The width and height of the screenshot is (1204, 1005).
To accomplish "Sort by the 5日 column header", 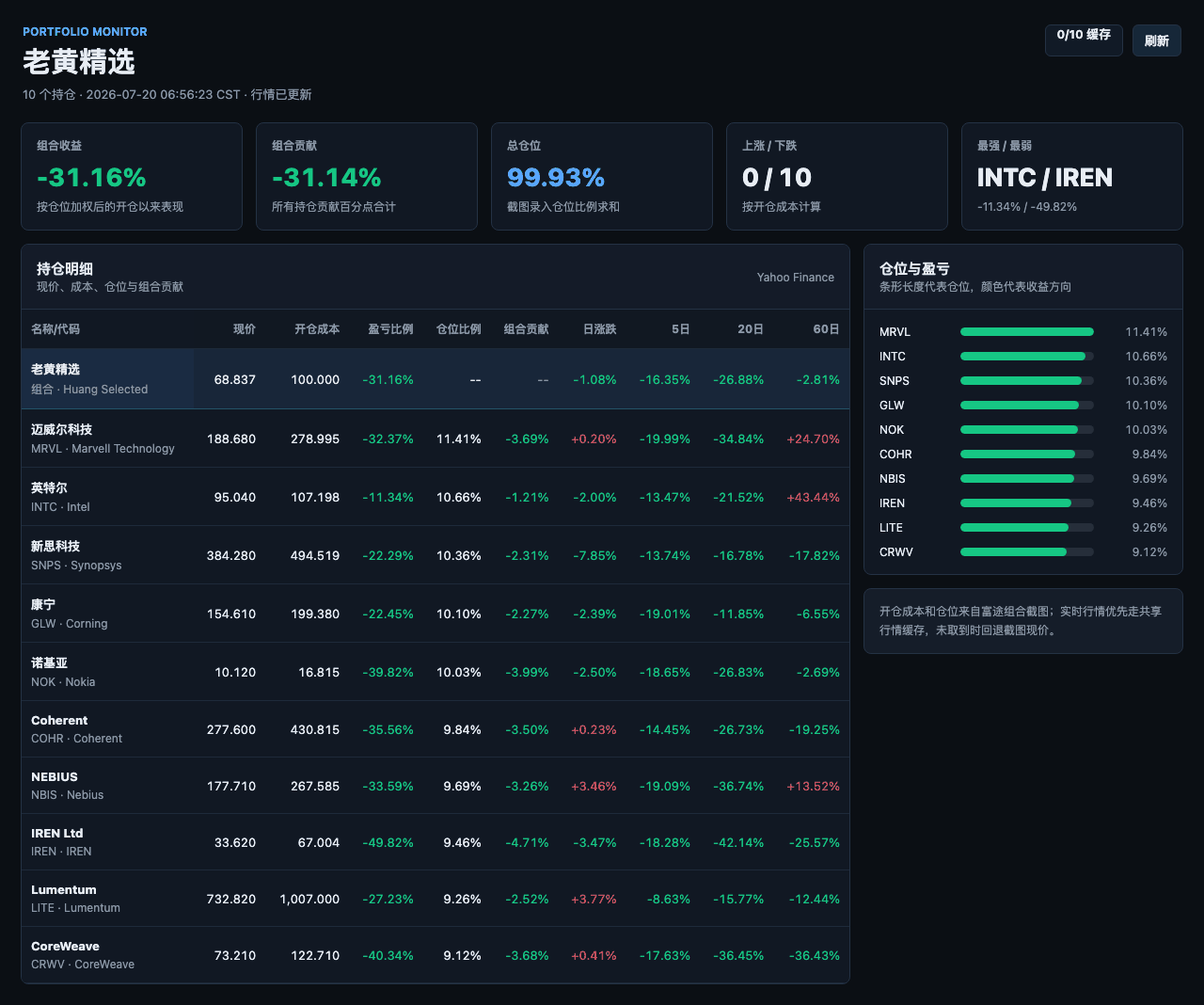I will tap(681, 329).
